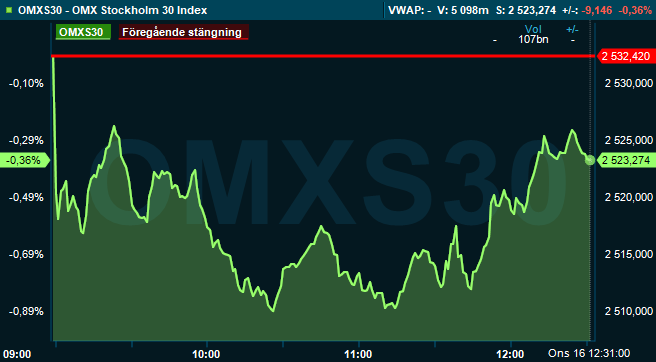Click the -0,69% left axis label
The width and height of the screenshot is (656, 362).
point(26,254)
